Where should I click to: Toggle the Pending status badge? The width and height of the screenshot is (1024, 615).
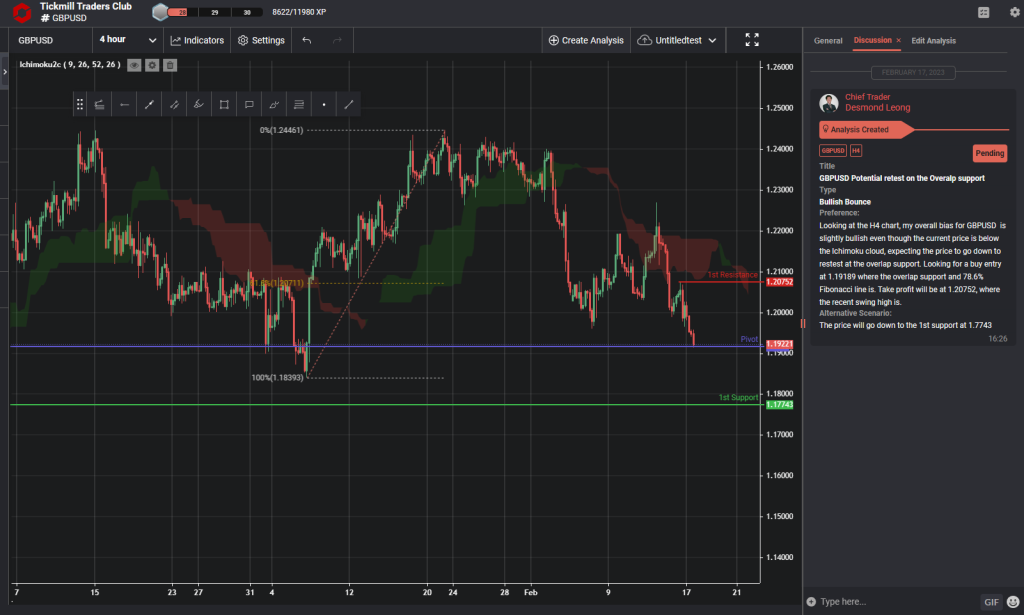point(990,153)
